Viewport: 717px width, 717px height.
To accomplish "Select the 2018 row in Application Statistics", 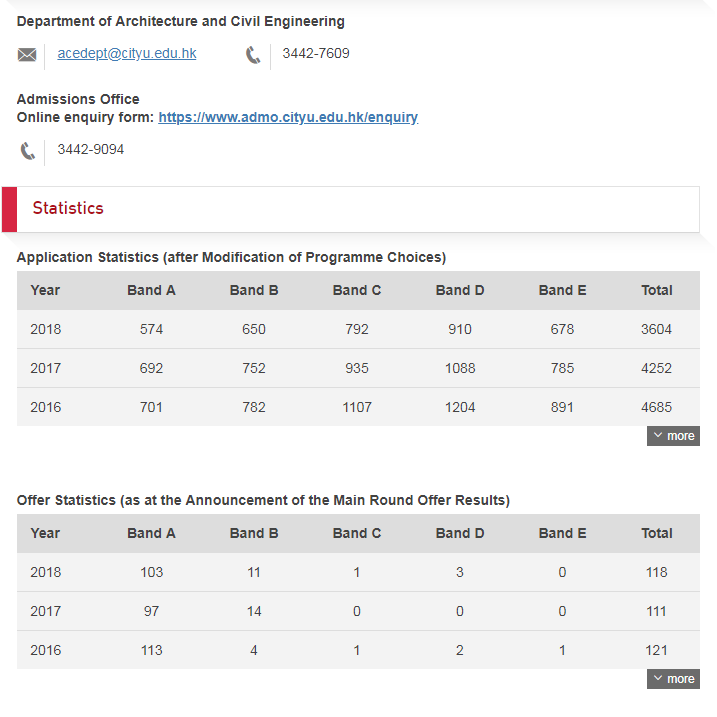I will coord(358,329).
